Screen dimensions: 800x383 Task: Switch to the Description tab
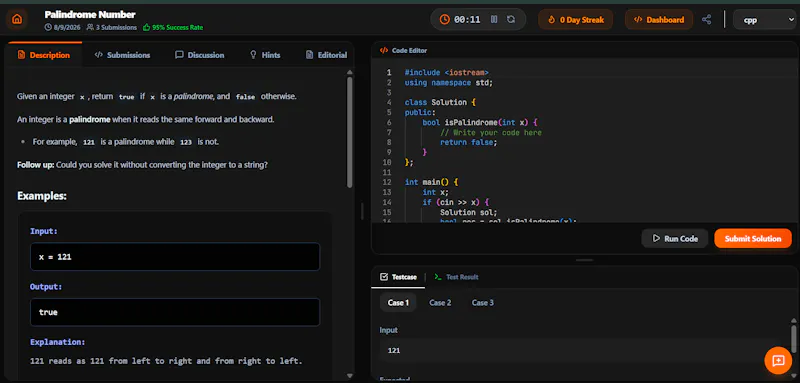(44, 55)
